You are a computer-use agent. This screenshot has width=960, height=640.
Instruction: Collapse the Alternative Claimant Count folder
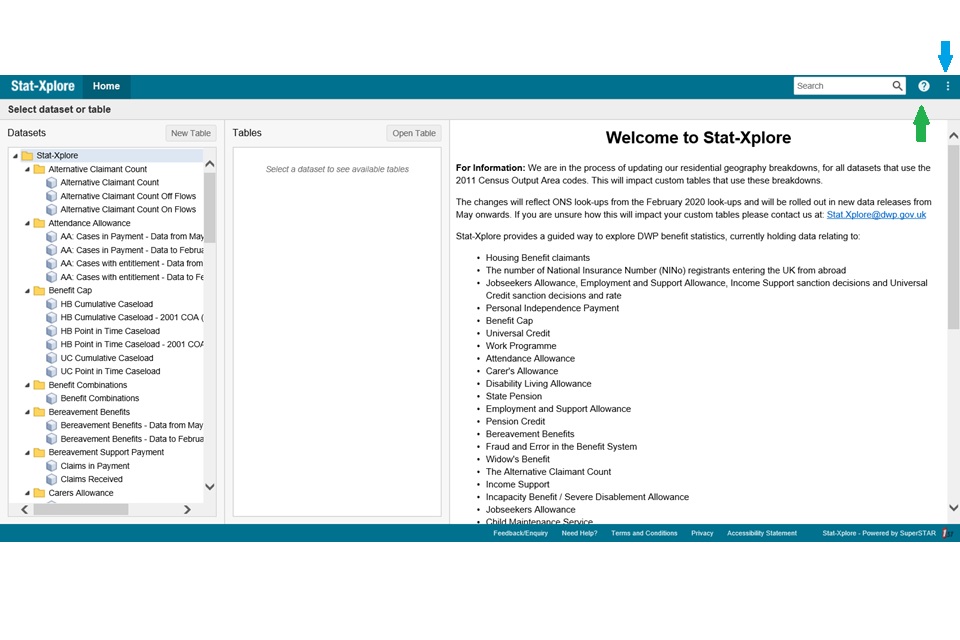click(x=27, y=169)
